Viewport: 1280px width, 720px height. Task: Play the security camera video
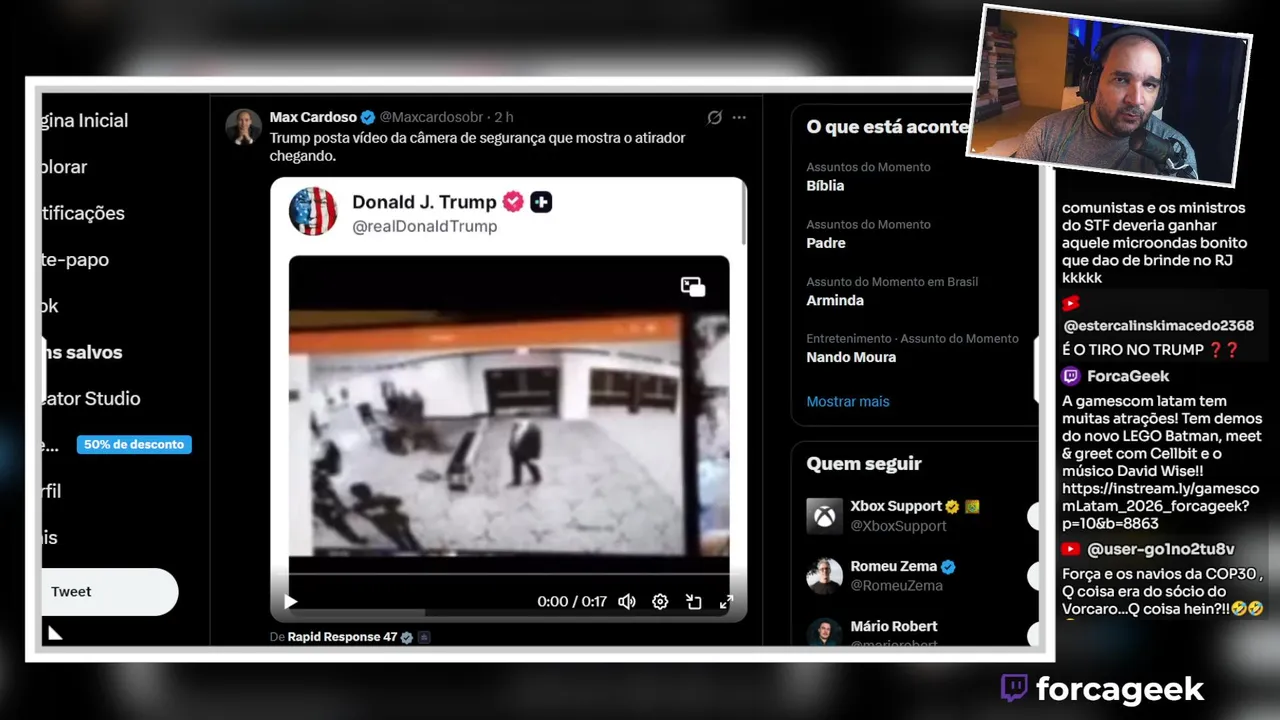click(291, 601)
